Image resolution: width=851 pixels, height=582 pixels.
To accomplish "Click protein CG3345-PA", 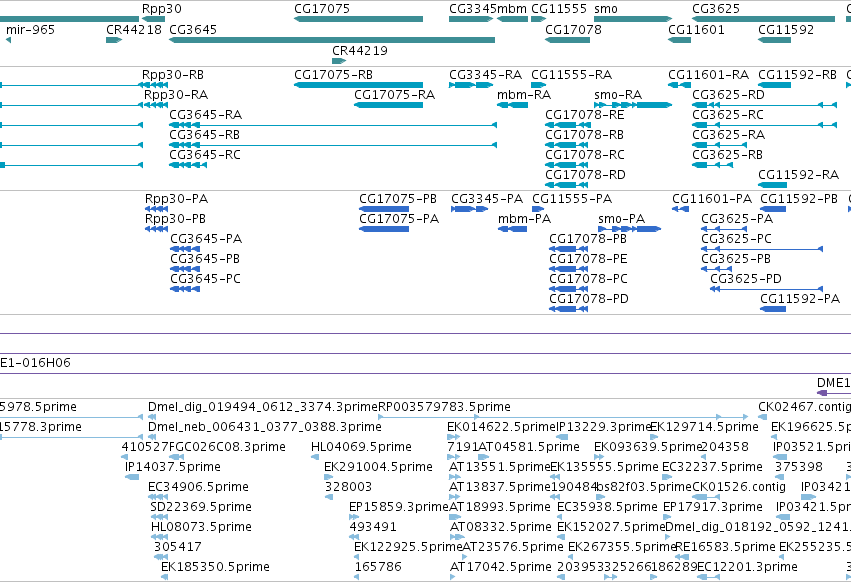I will click(x=487, y=199).
